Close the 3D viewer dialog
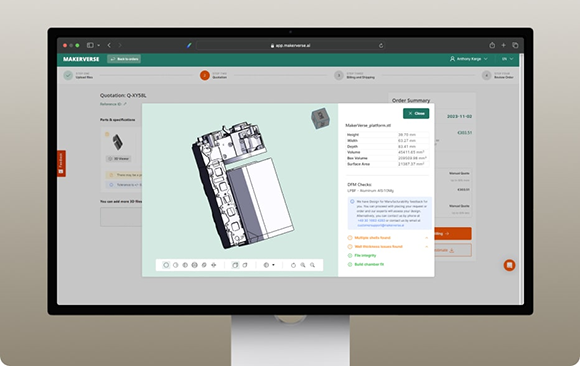580x366 pixels. [416, 113]
